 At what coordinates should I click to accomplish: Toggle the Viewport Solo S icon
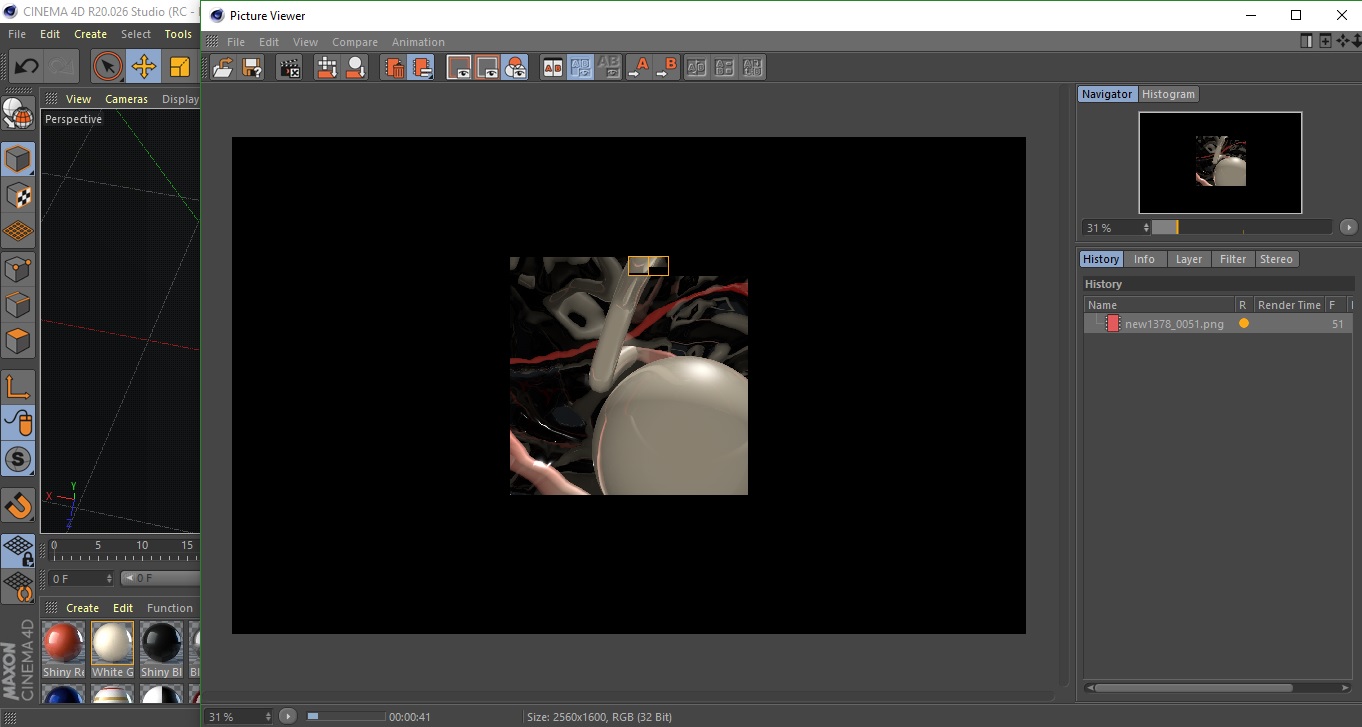coord(18,460)
